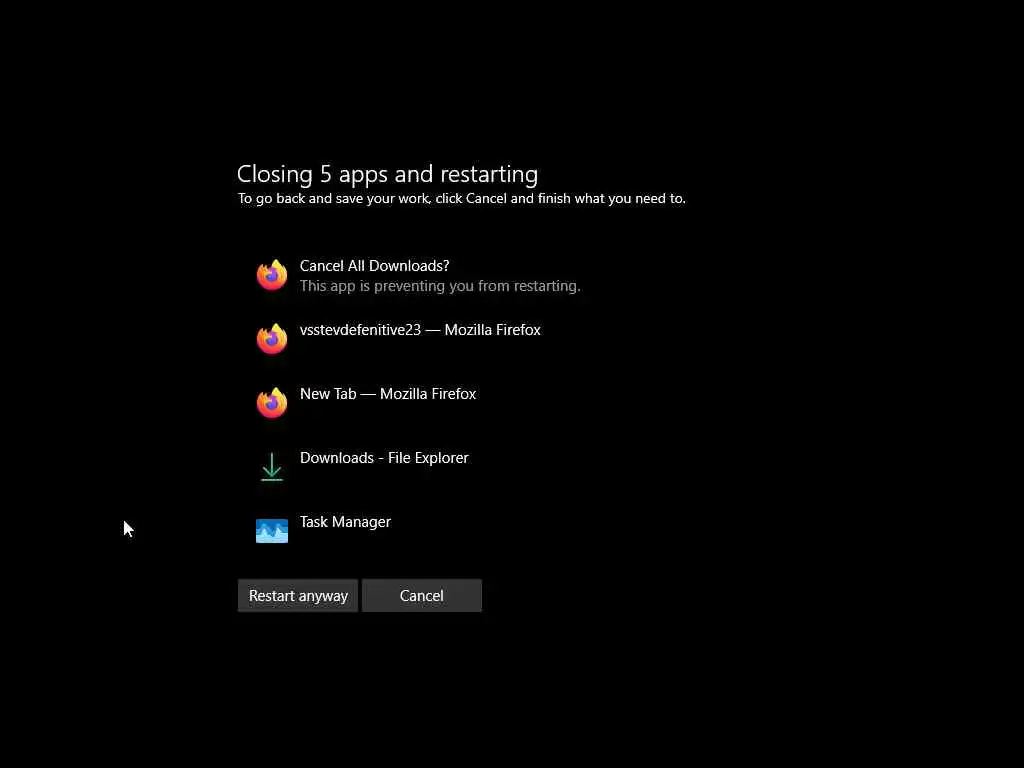
Task: Click the Restart anyway button
Action: tap(298, 596)
